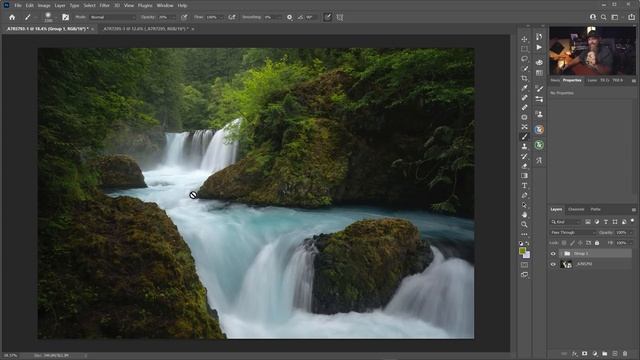Click the Add layer style fx icon
The image size is (640, 360).
coord(574,353)
